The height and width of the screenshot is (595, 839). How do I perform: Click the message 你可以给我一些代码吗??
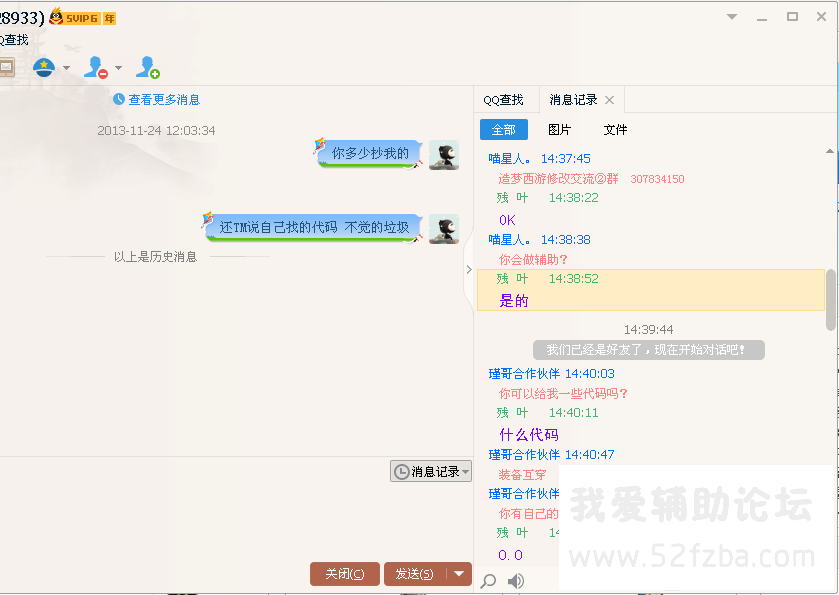click(563, 394)
